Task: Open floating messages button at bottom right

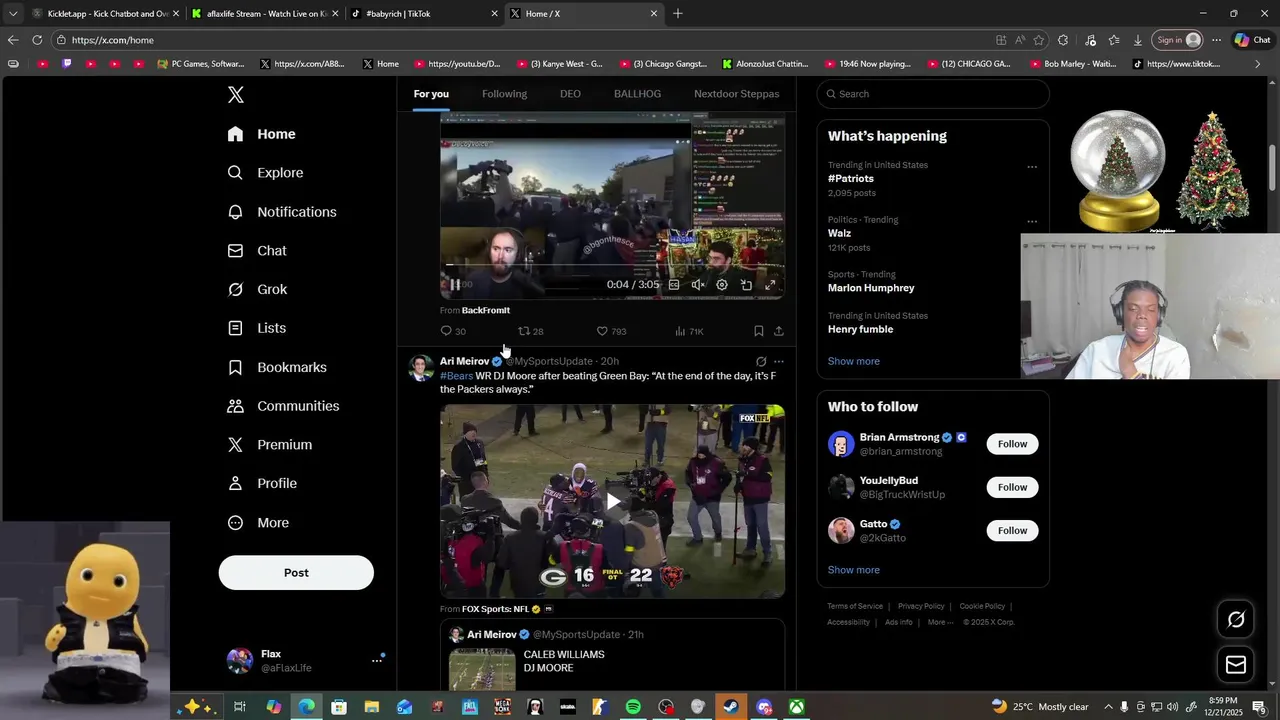Action: click(1236, 665)
